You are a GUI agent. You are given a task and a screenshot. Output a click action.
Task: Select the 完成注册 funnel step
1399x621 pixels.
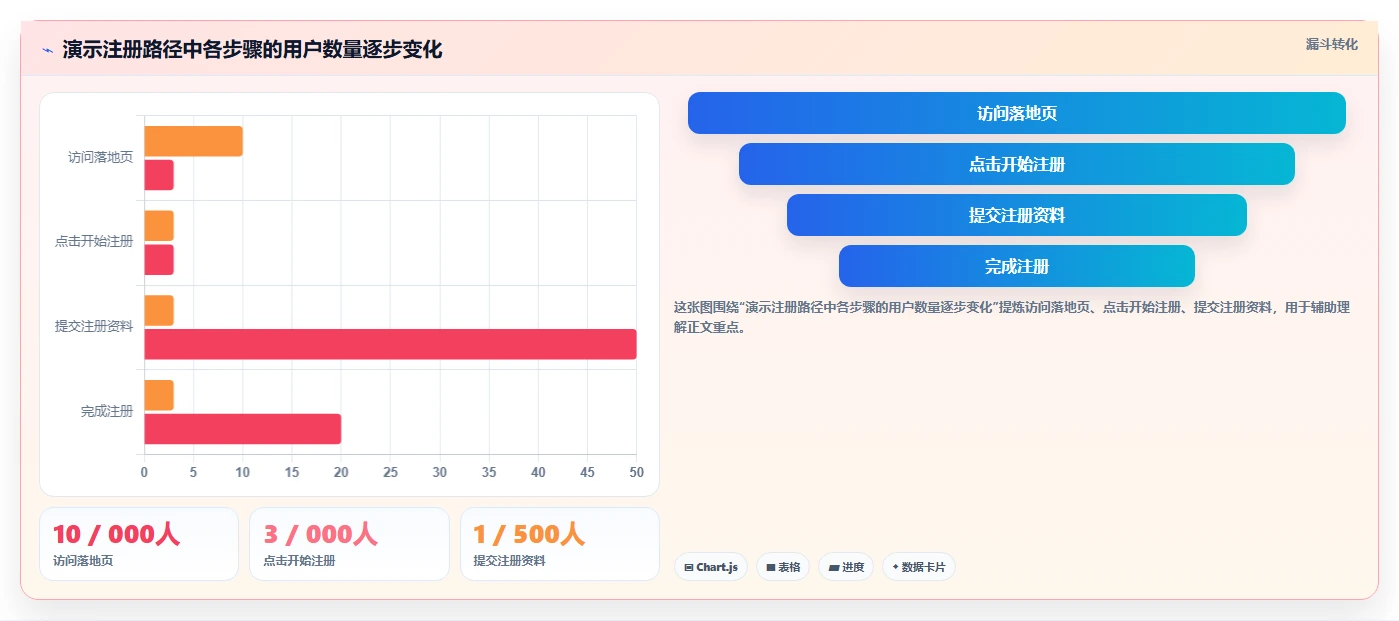point(1017,266)
